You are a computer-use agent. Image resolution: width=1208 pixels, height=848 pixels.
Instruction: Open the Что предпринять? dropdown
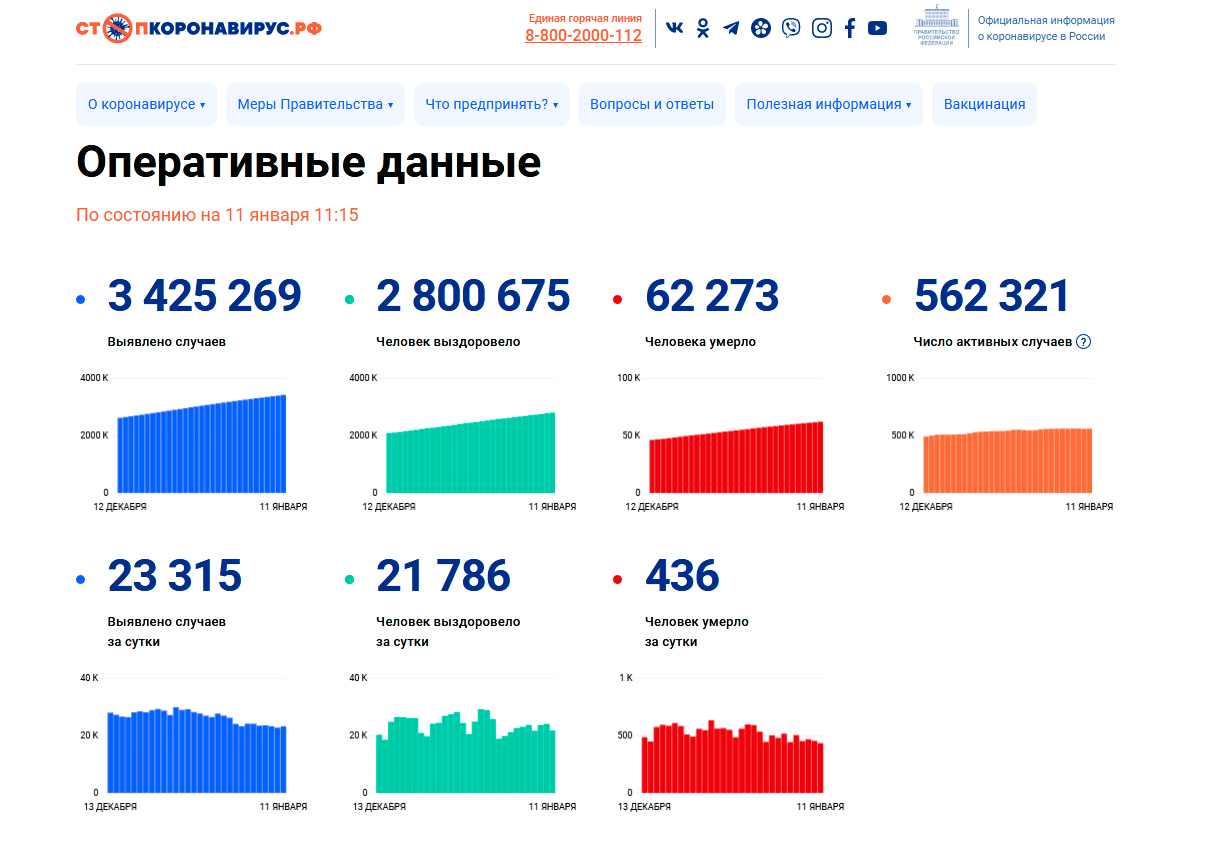pyautogui.click(x=491, y=105)
